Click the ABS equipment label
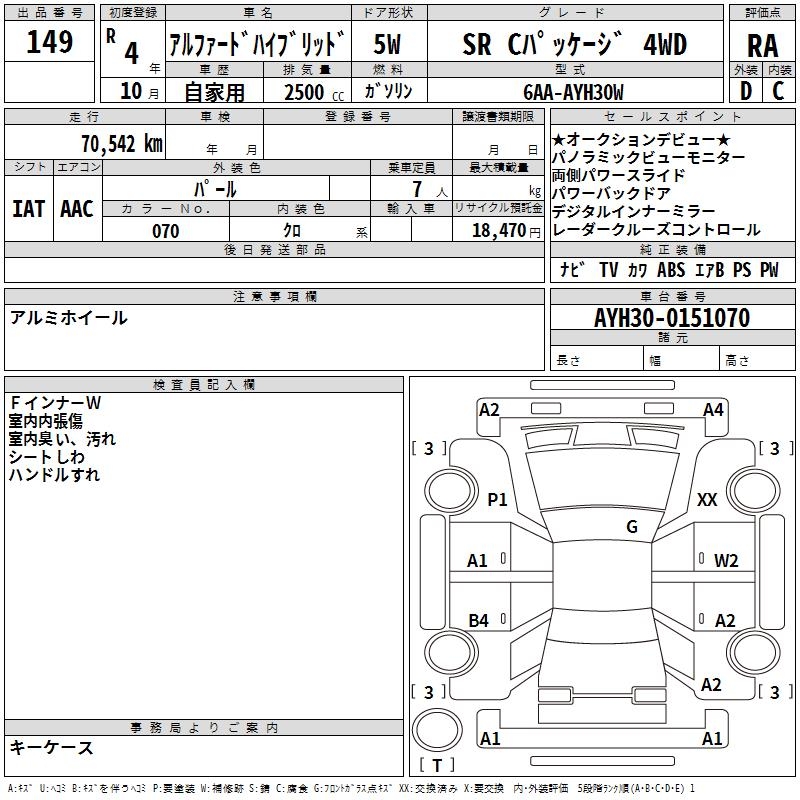800x800 pixels. point(671,270)
